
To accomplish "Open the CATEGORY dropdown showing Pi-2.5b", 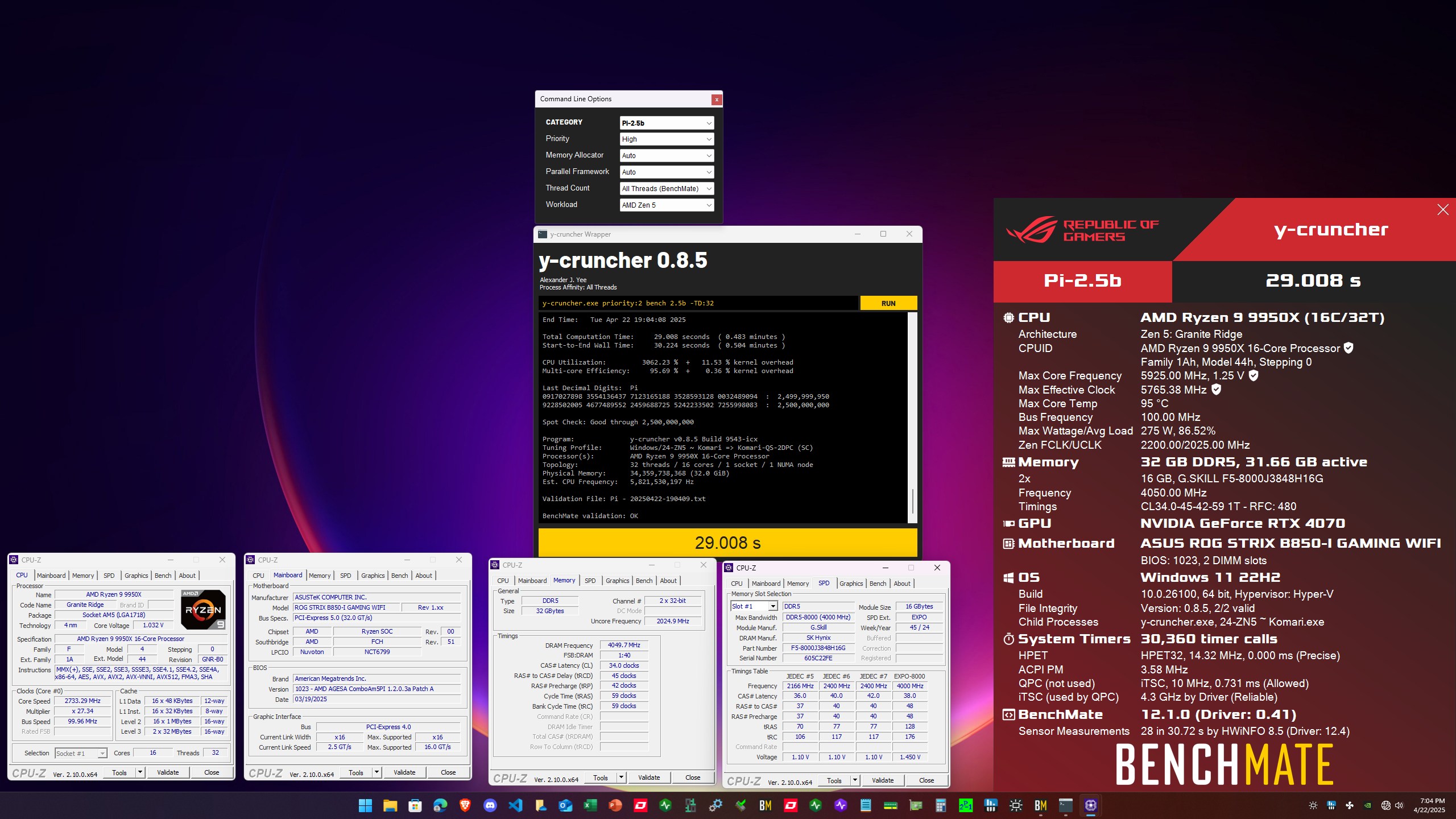I will point(667,123).
